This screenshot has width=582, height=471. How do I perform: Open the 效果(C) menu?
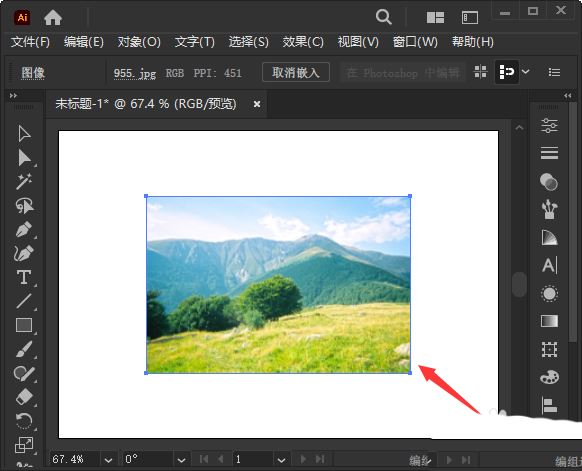[x=303, y=42]
